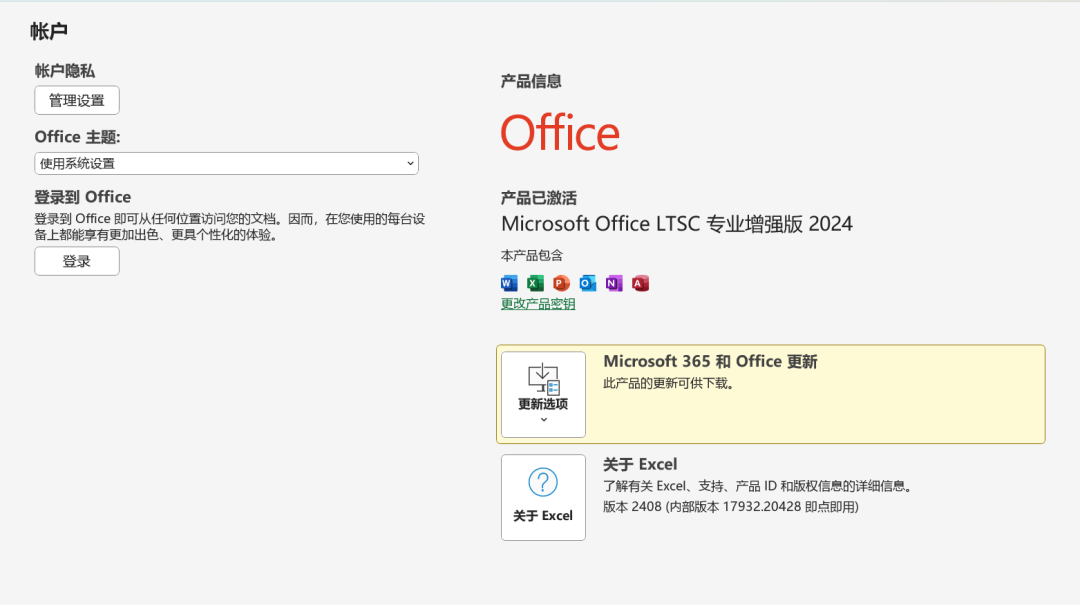
Task: Click the 更新选项 button
Action: pos(543,395)
